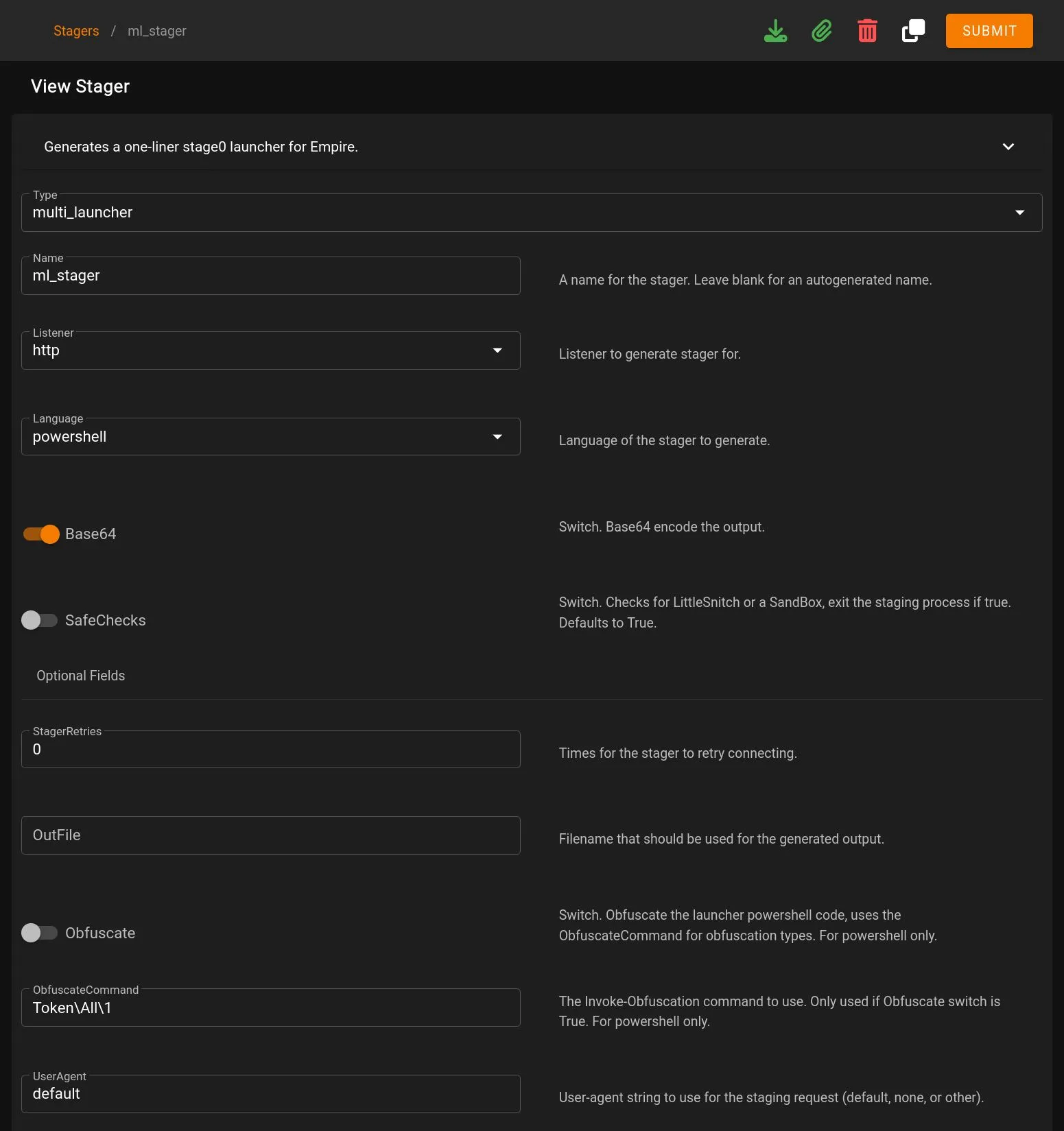
Task: Click the View Stager heading
Action: [x=80, y=86]
